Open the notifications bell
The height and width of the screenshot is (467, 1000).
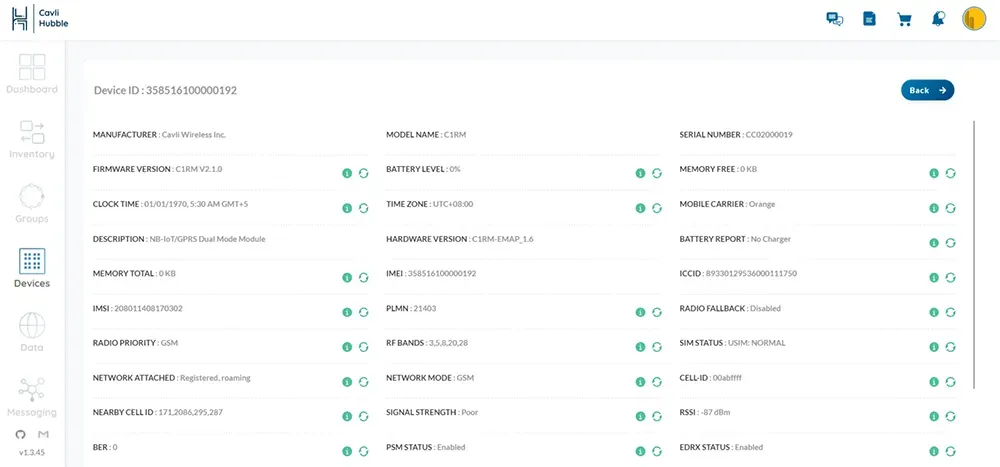click(938, 19)
